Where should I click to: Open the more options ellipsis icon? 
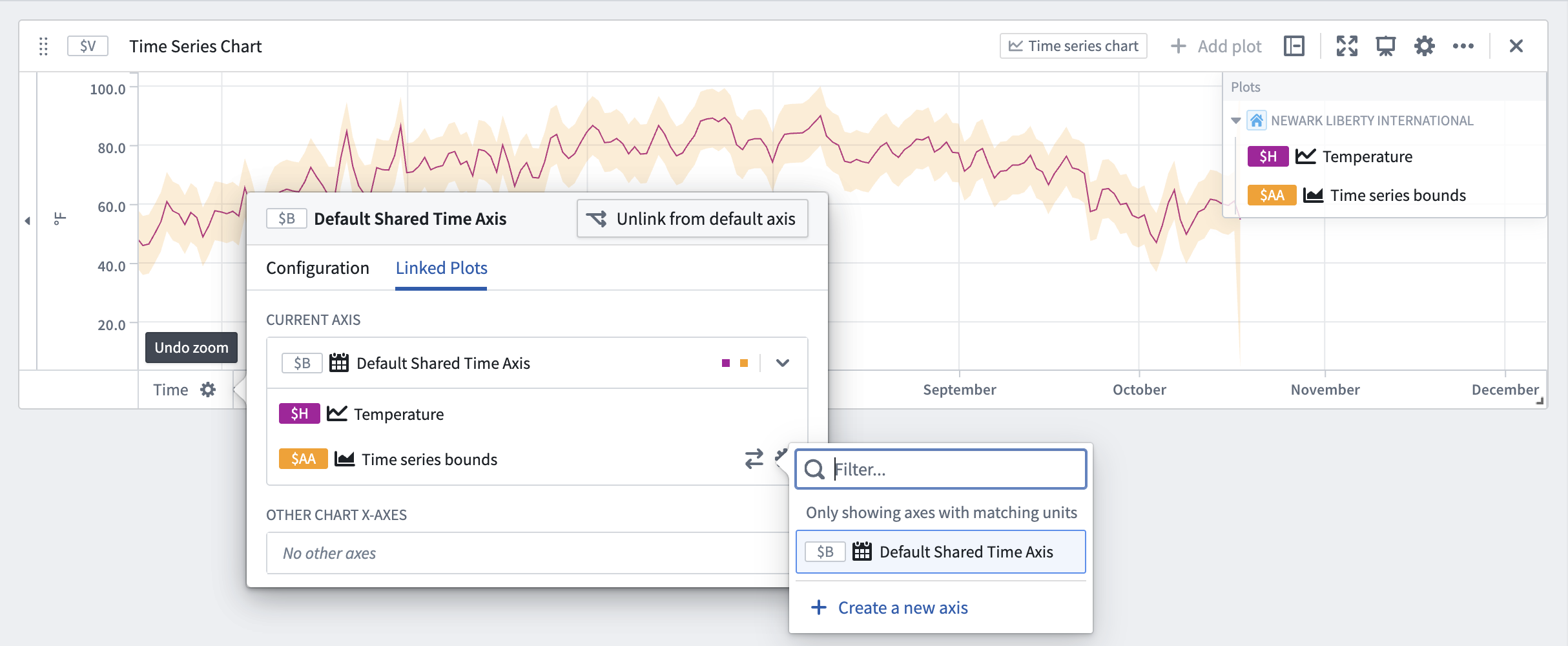1463,46
